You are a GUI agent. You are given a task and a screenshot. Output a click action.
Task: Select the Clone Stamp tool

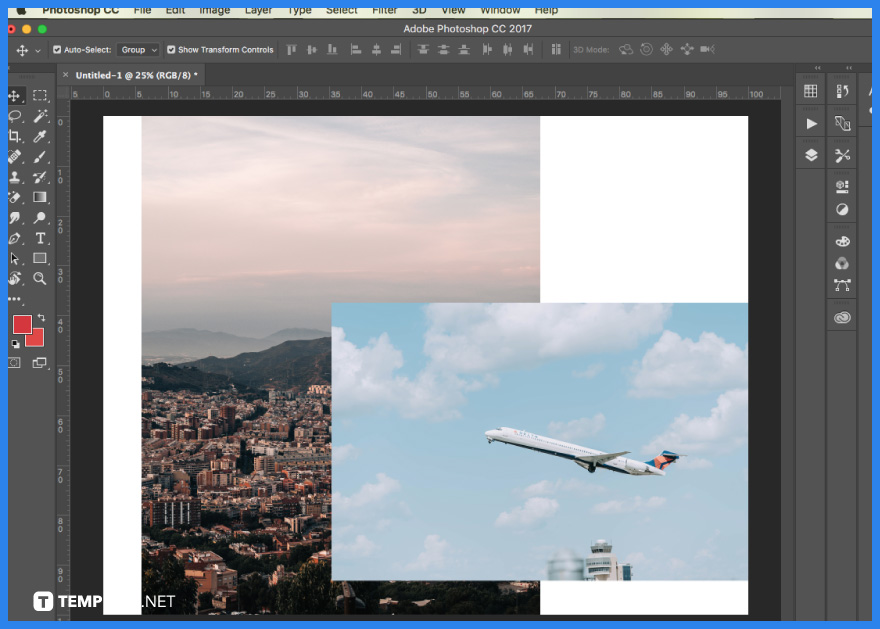[15, 177]
